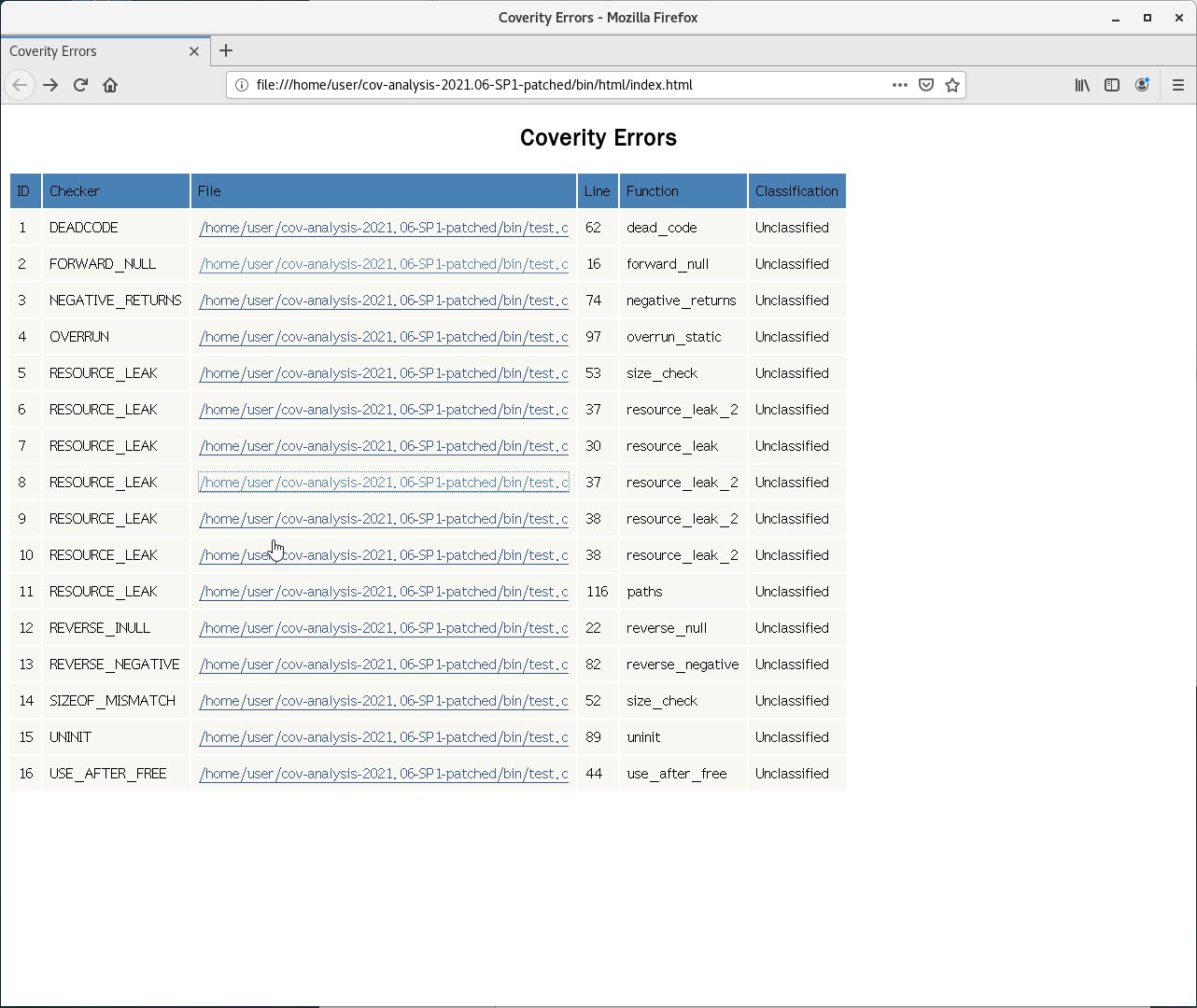Select the NEGATIVE_RETURNS checker cell
Image resolution: width=1197 pixels, height=1008 pixels.
point(116,301)
